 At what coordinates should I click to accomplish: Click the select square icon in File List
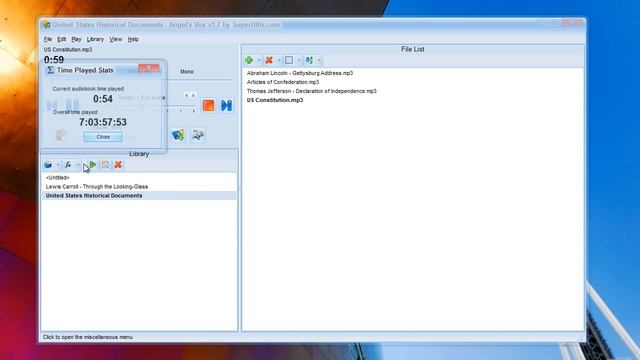click(289, 60)
